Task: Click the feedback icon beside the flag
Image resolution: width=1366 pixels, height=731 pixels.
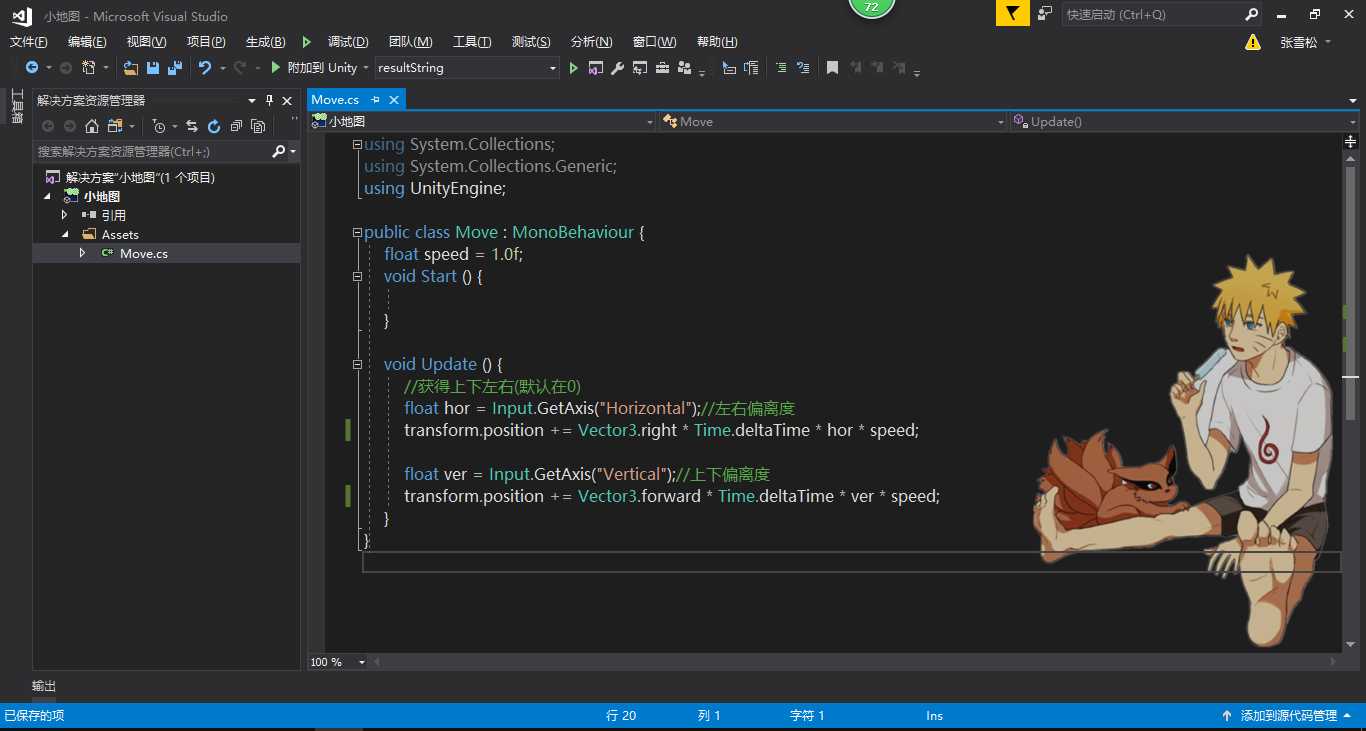Action: tap(1045, 14)
